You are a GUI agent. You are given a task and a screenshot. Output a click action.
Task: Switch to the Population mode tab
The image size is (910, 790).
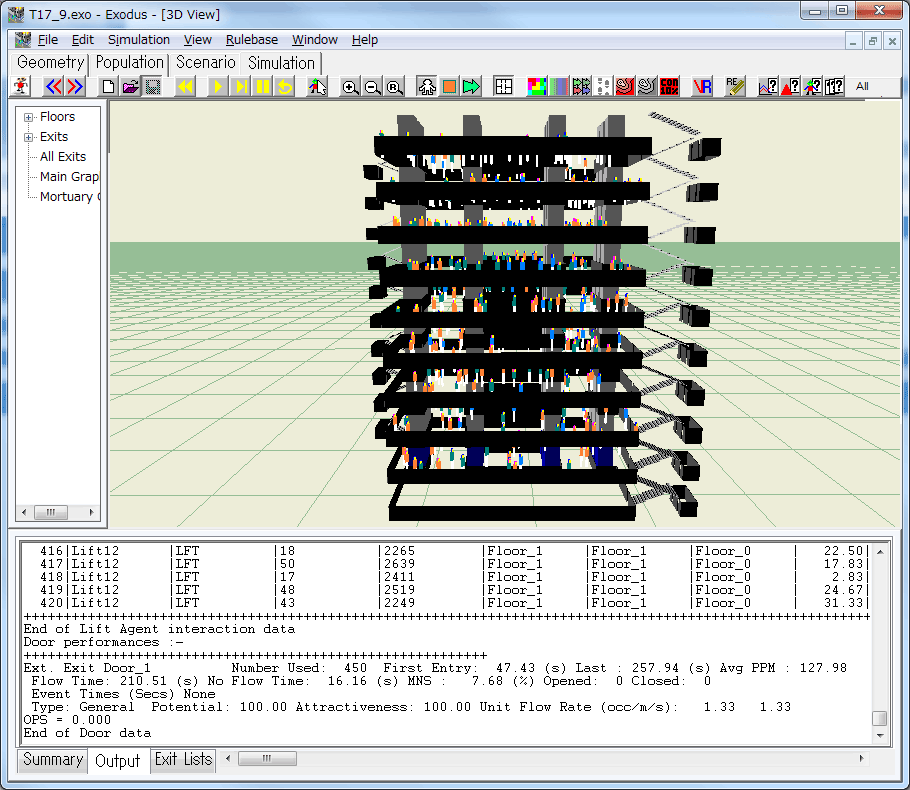pos(130,62)
